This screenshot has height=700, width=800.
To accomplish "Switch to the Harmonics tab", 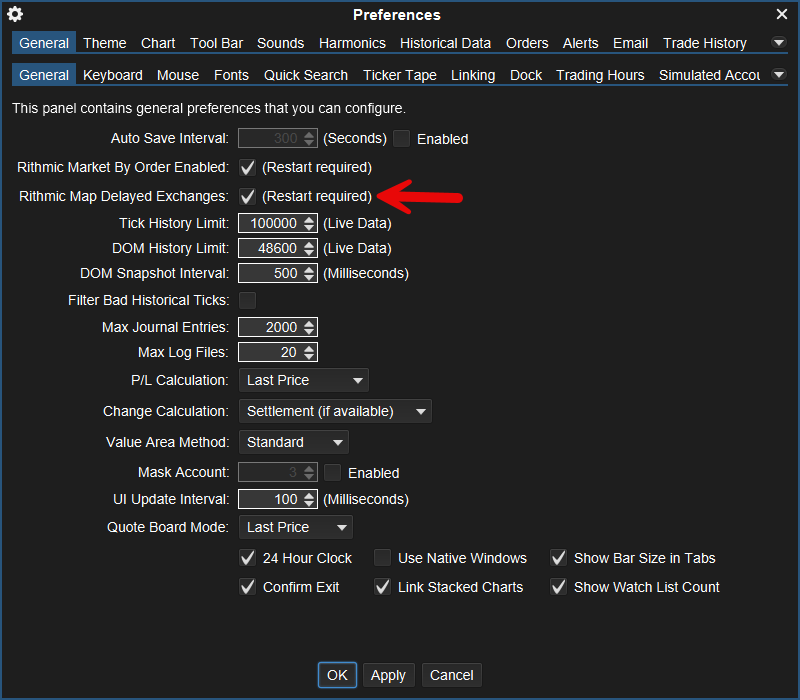I will tap(352, 43).
